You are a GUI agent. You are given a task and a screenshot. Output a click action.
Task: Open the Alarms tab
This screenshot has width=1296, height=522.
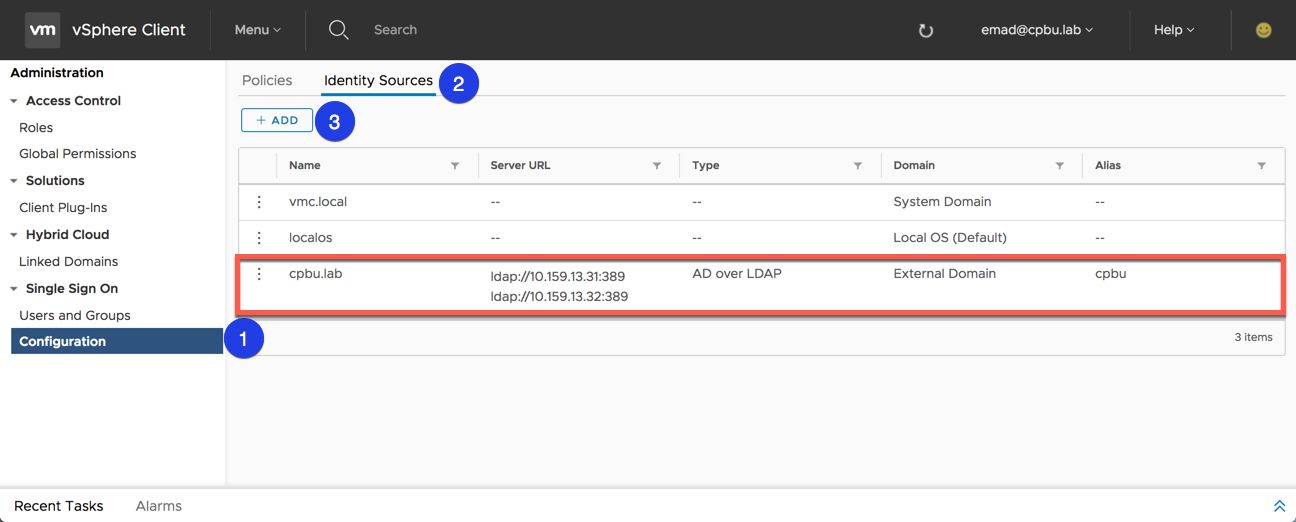point(159,506)
